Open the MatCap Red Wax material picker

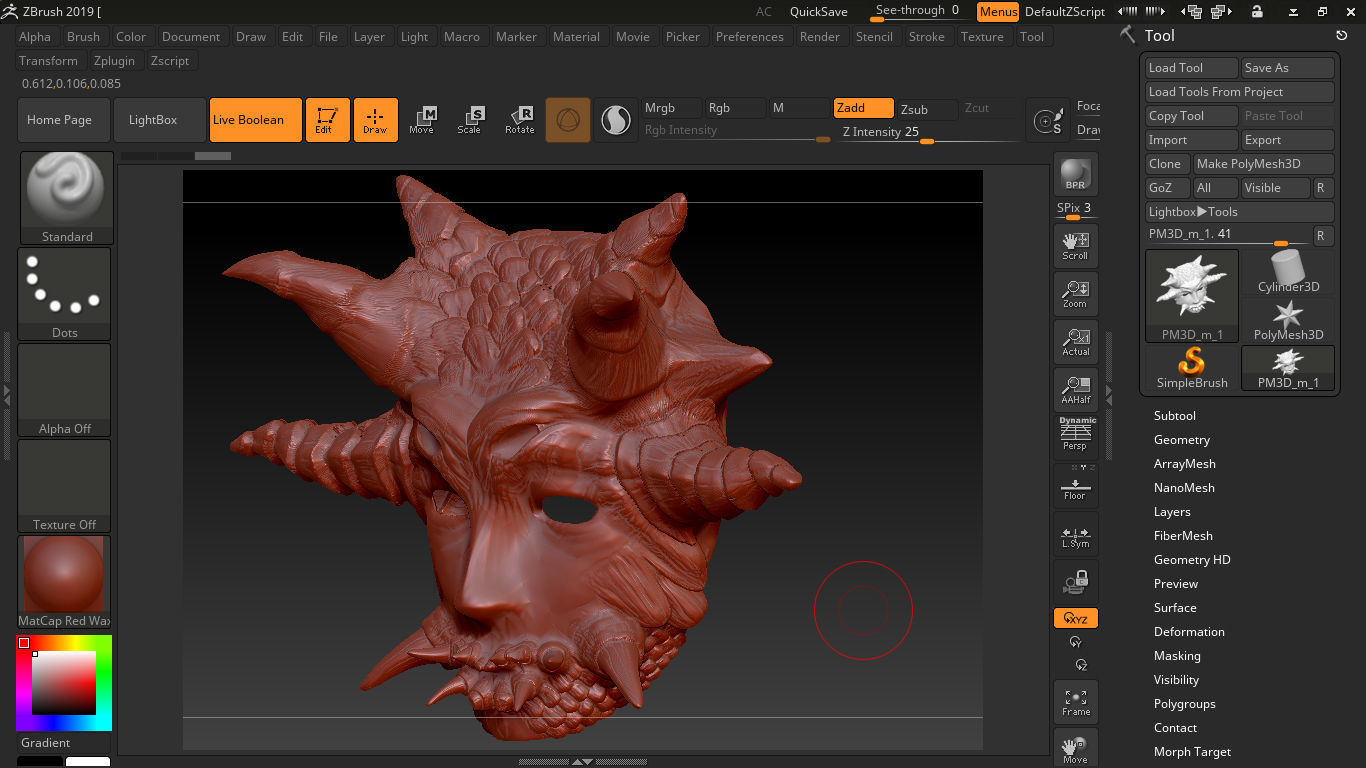[x=65, y=582]
